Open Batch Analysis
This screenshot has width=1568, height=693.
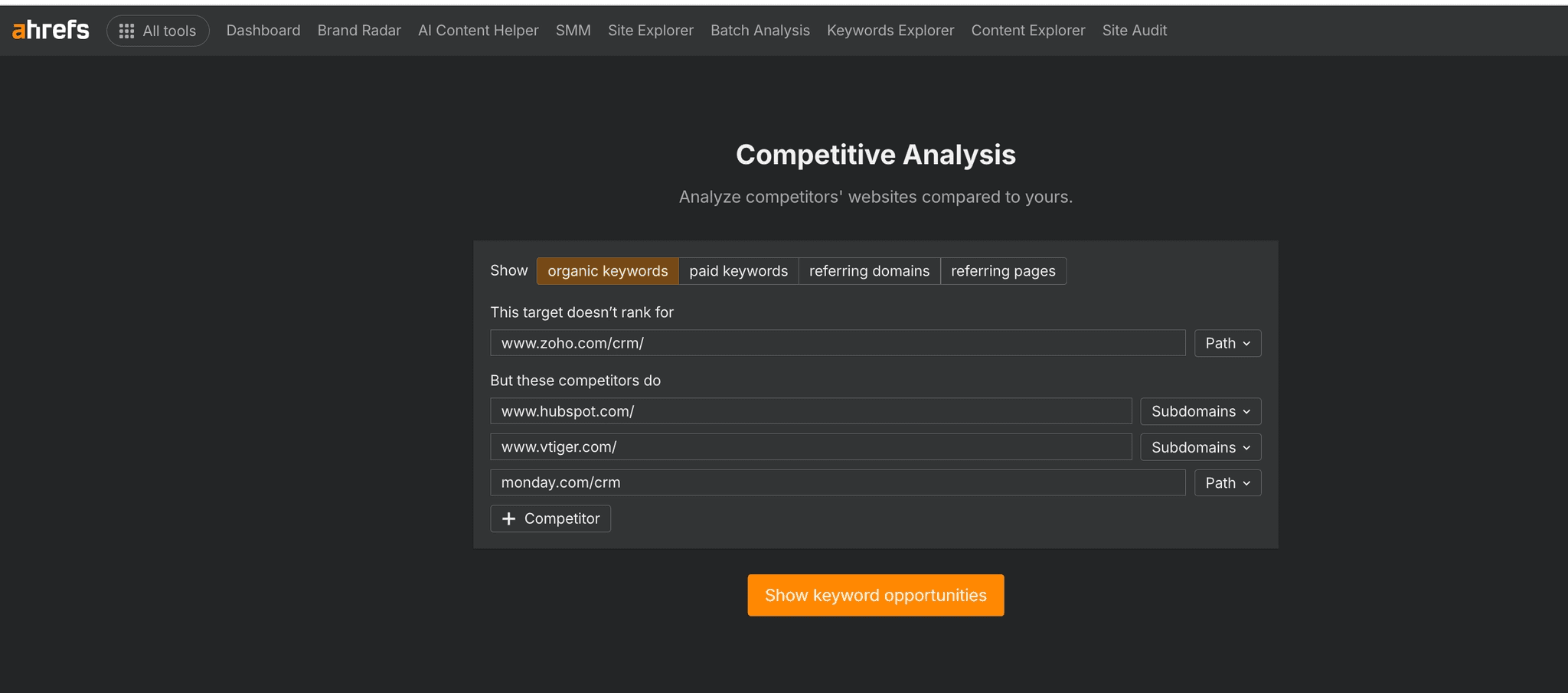(760, 31)
